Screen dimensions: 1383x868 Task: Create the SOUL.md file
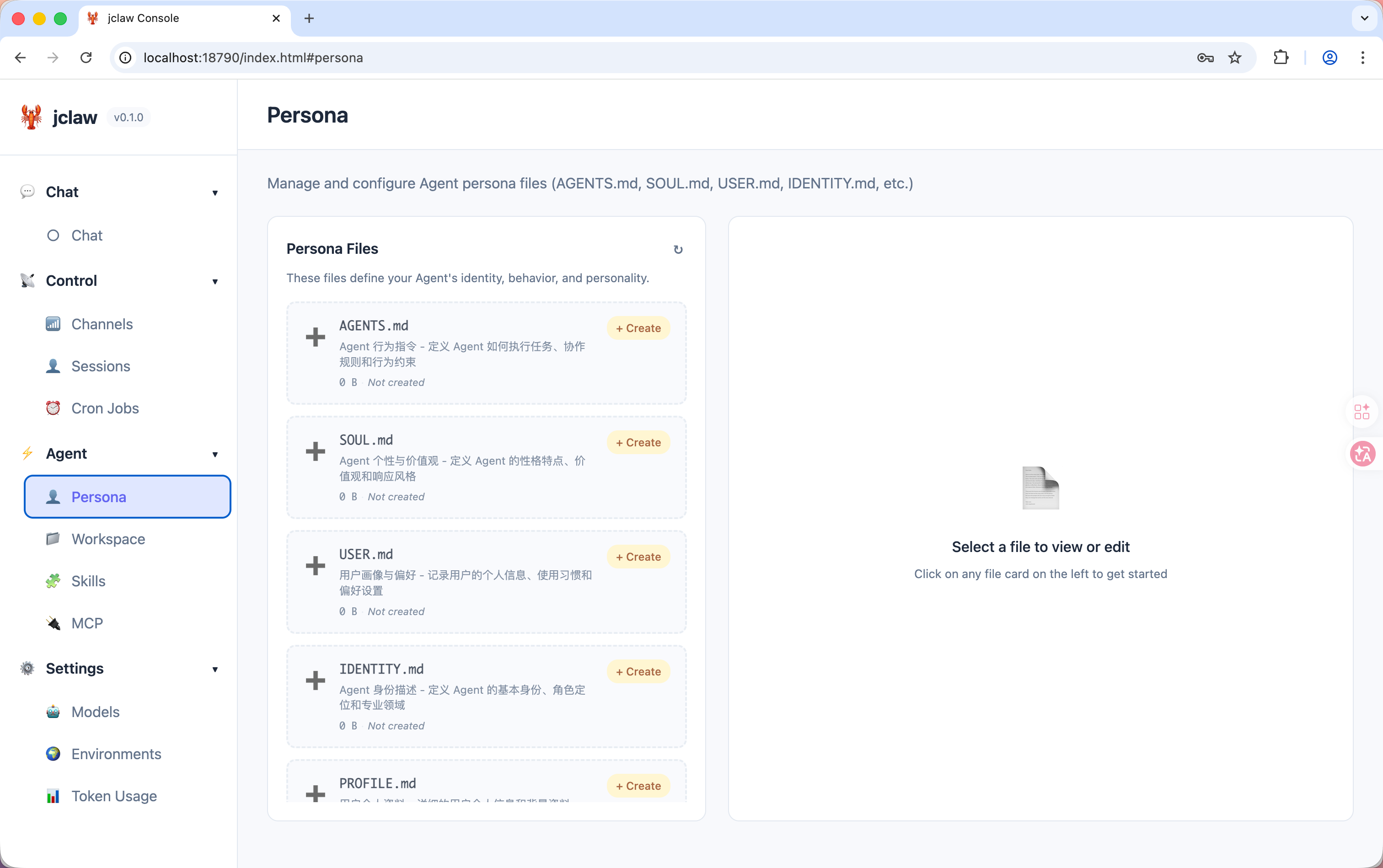tap(638, 443)
